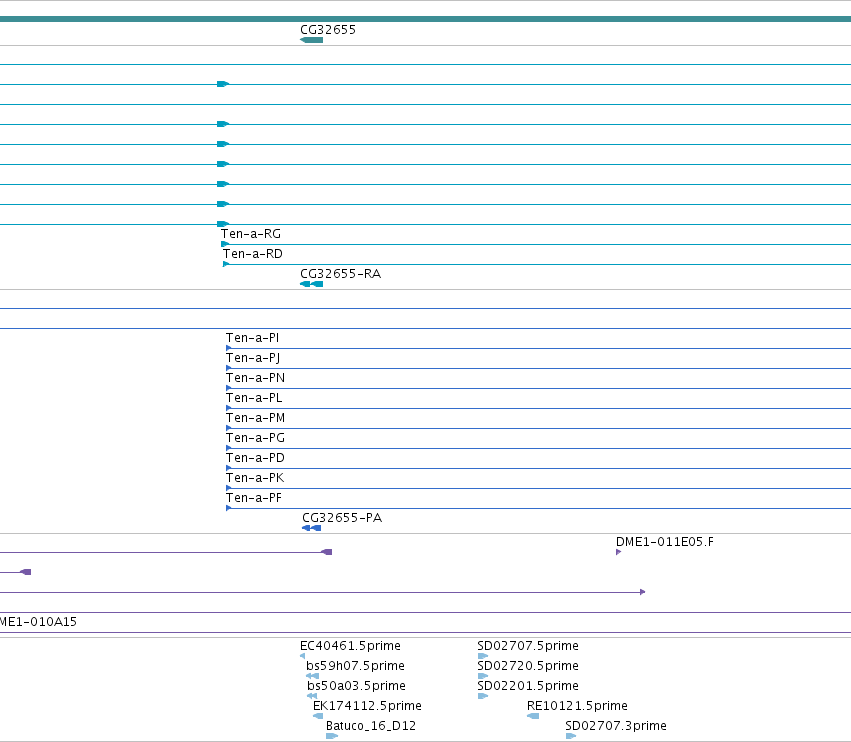Viewport: 851px width, 742px height.
Task: Click the EC40461.5prime EST label
Action: click(x=350, y=645)
